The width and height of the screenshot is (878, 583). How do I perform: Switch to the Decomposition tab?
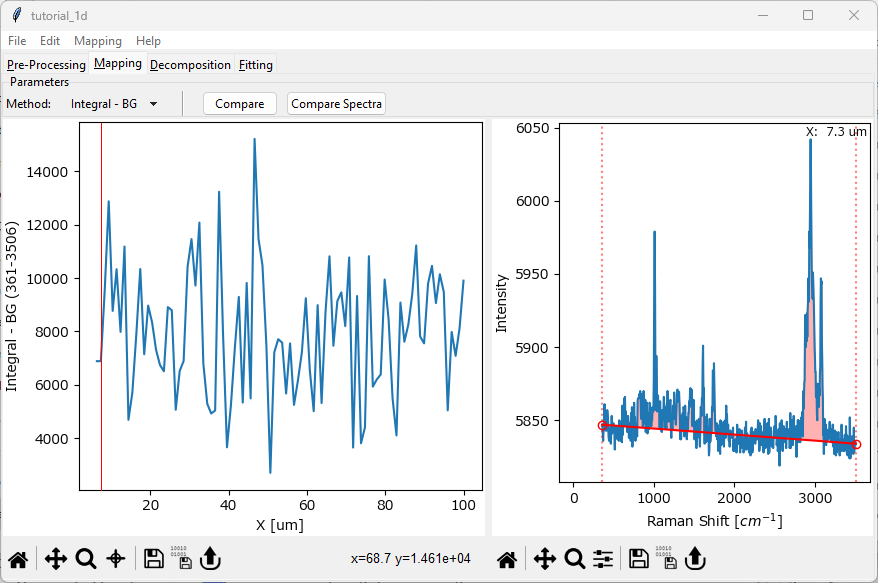coord(190,65)
